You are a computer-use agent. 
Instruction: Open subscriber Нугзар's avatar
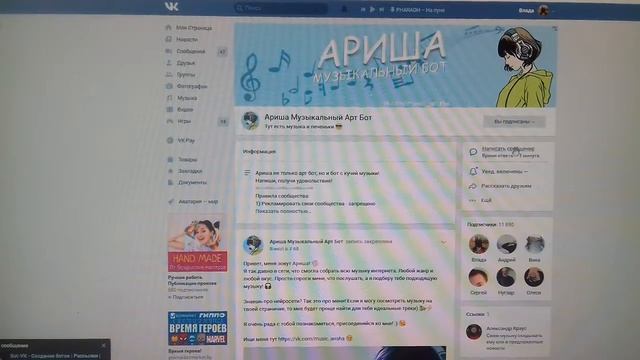[x=506, y=278]
